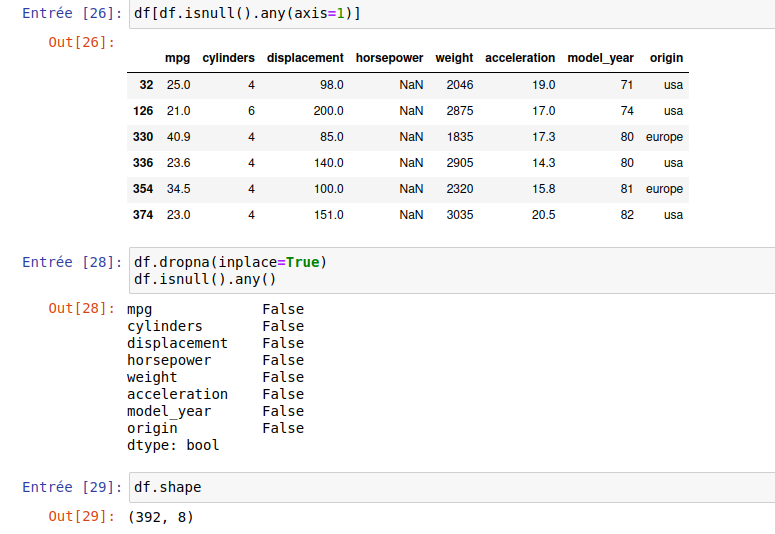Click row index 330 in the table
This screenshot has width=775, height=534.
(x=143, y=137)
